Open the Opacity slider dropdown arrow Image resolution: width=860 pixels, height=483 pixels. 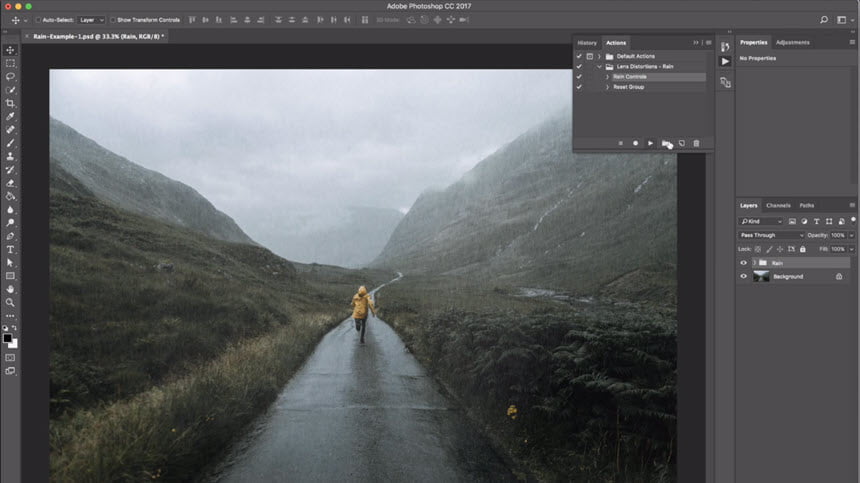tap(852, 235)
